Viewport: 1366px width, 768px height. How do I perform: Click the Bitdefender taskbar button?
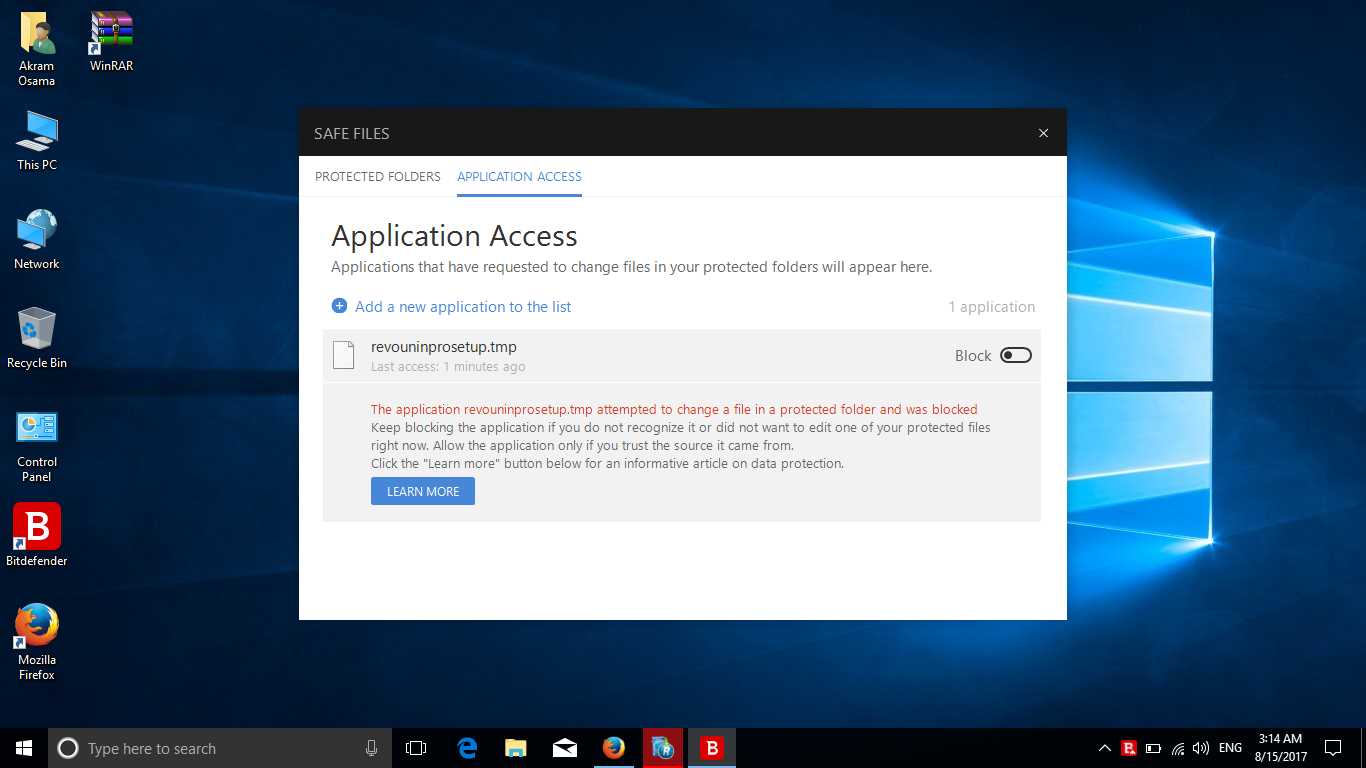coord(712,748)
